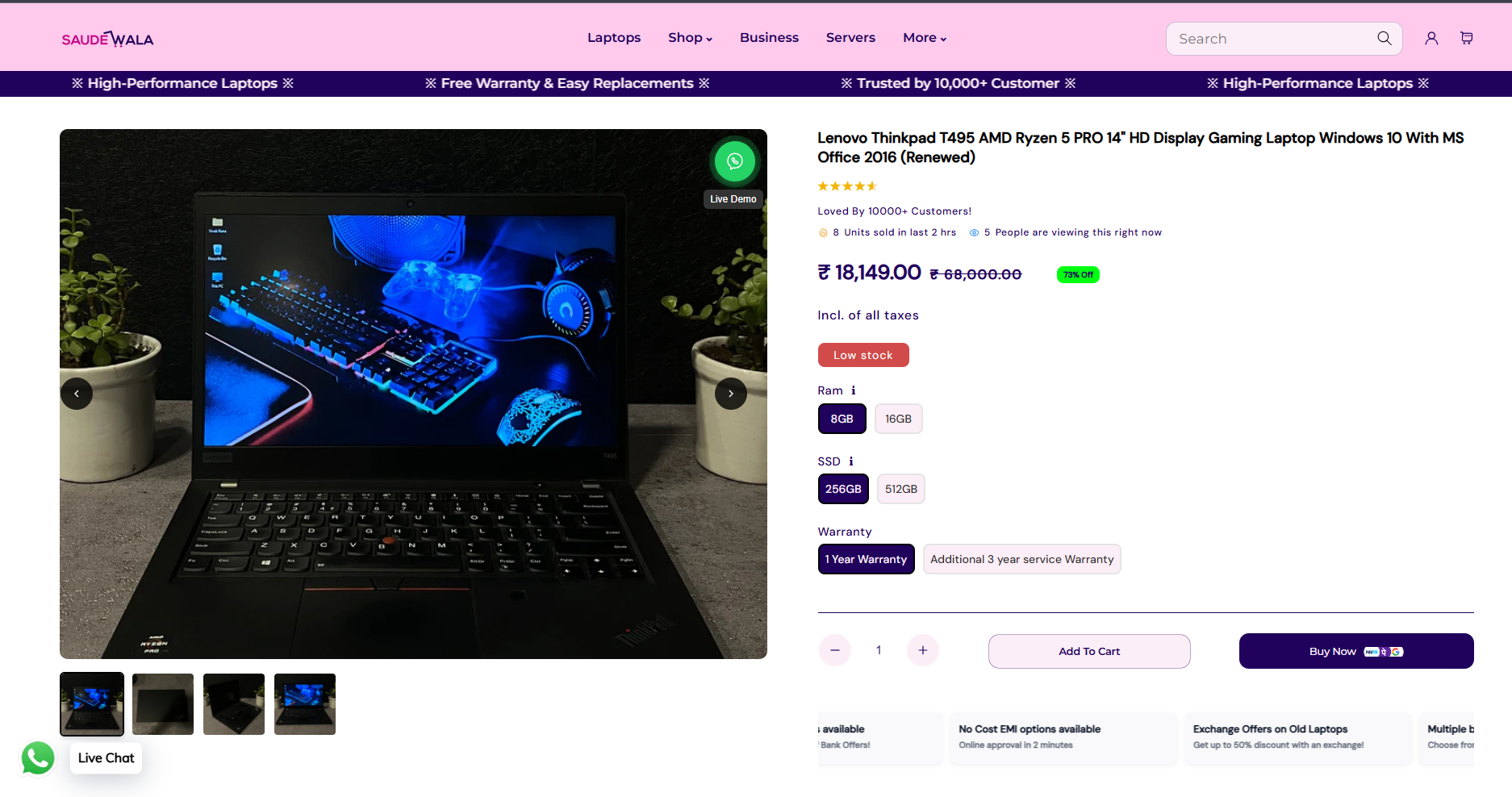
Task: Select the second product thumbnail
Action: [163, 704]
